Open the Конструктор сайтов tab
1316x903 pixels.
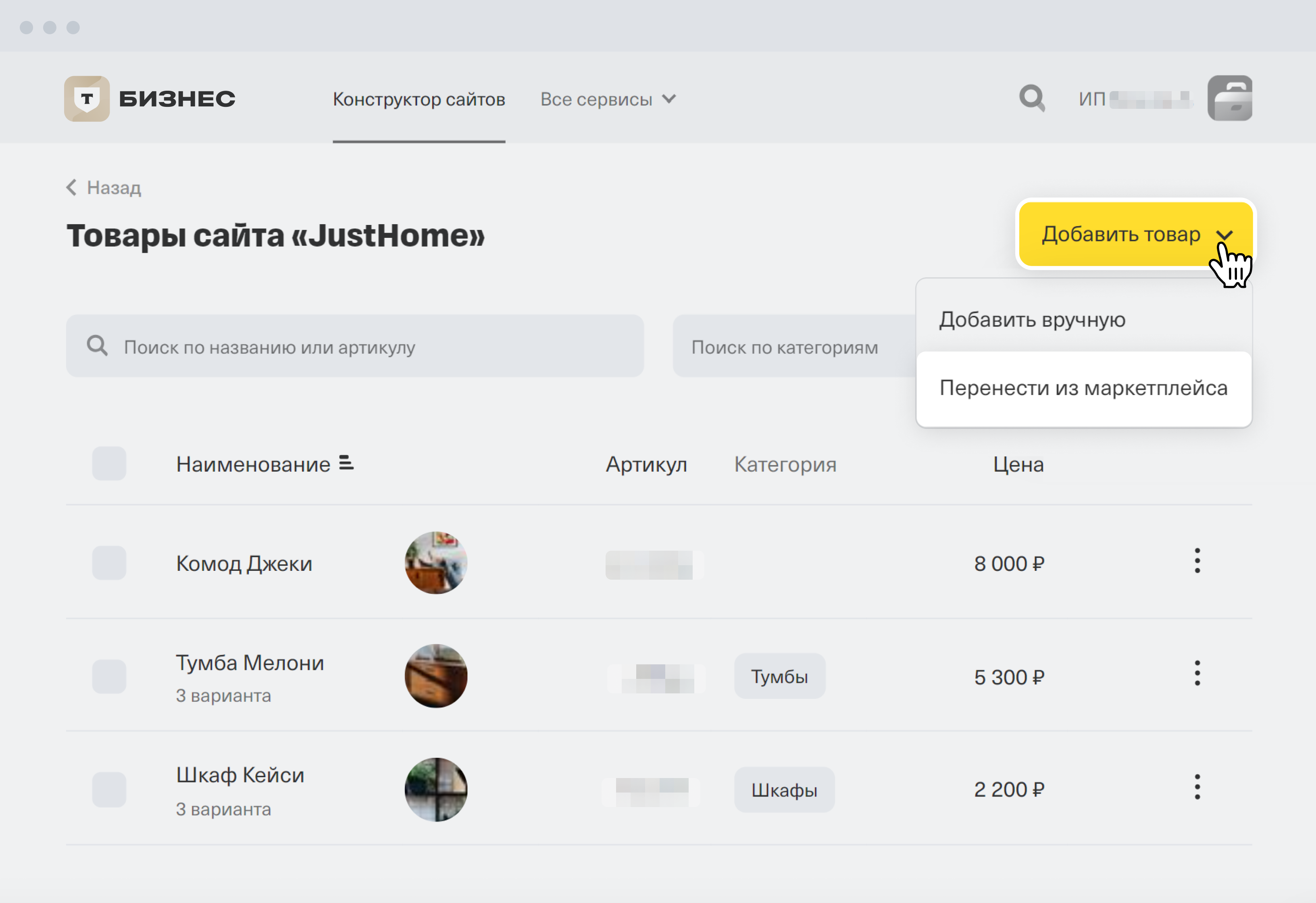(419, 100)
